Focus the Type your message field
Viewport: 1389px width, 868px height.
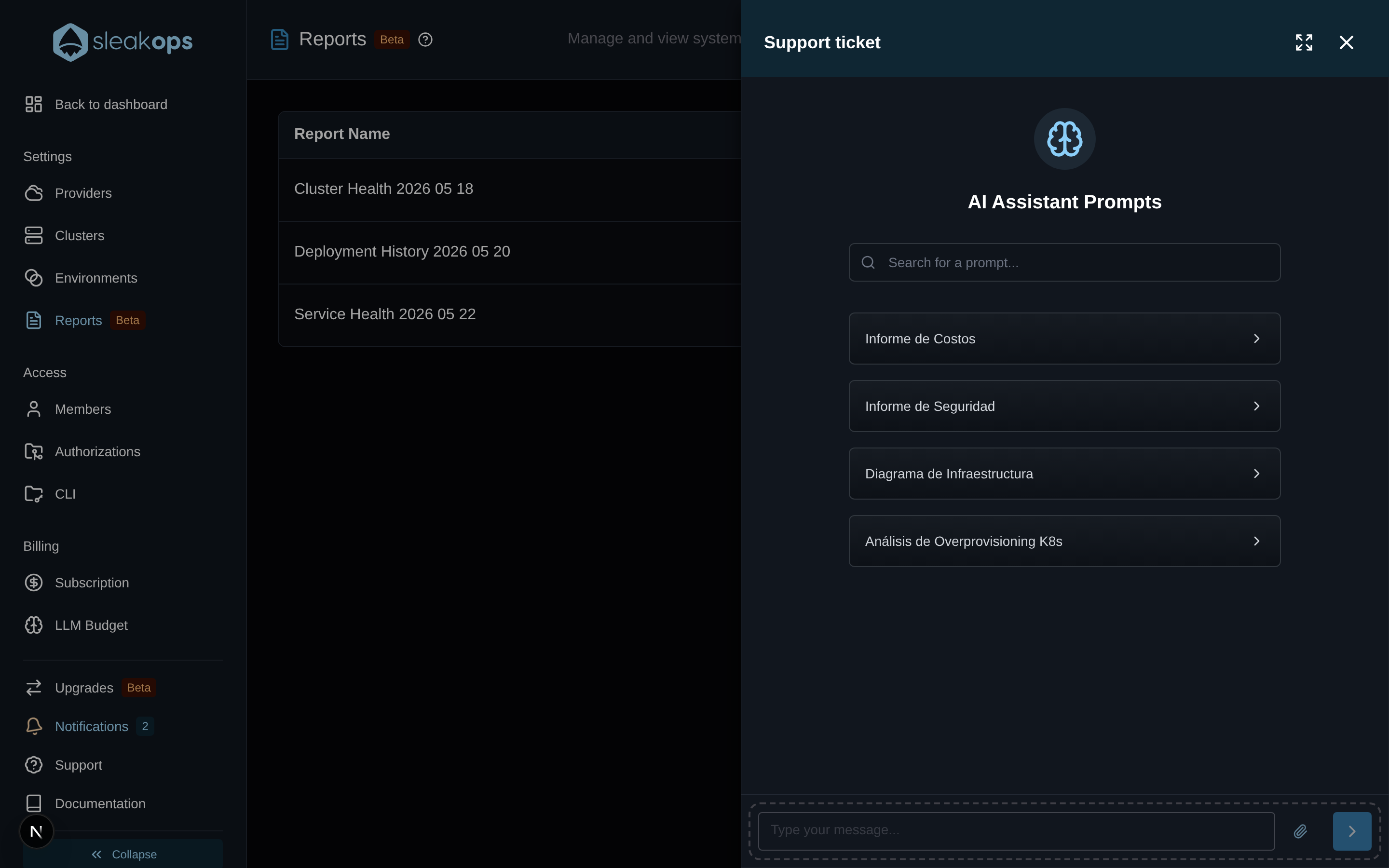tap(1017, 831)
